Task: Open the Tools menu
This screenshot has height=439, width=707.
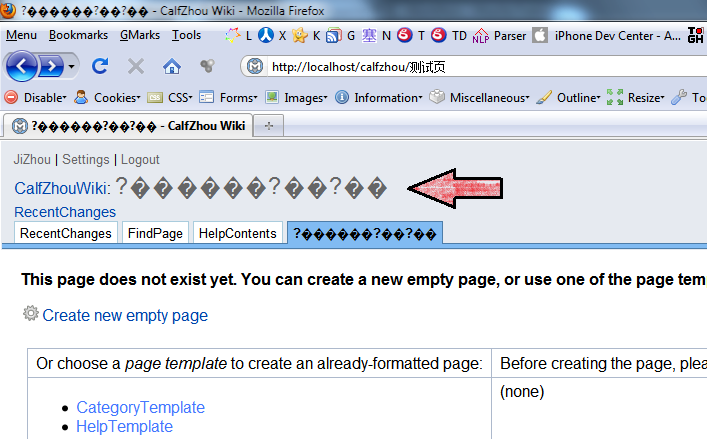Action: coord(186,35)
